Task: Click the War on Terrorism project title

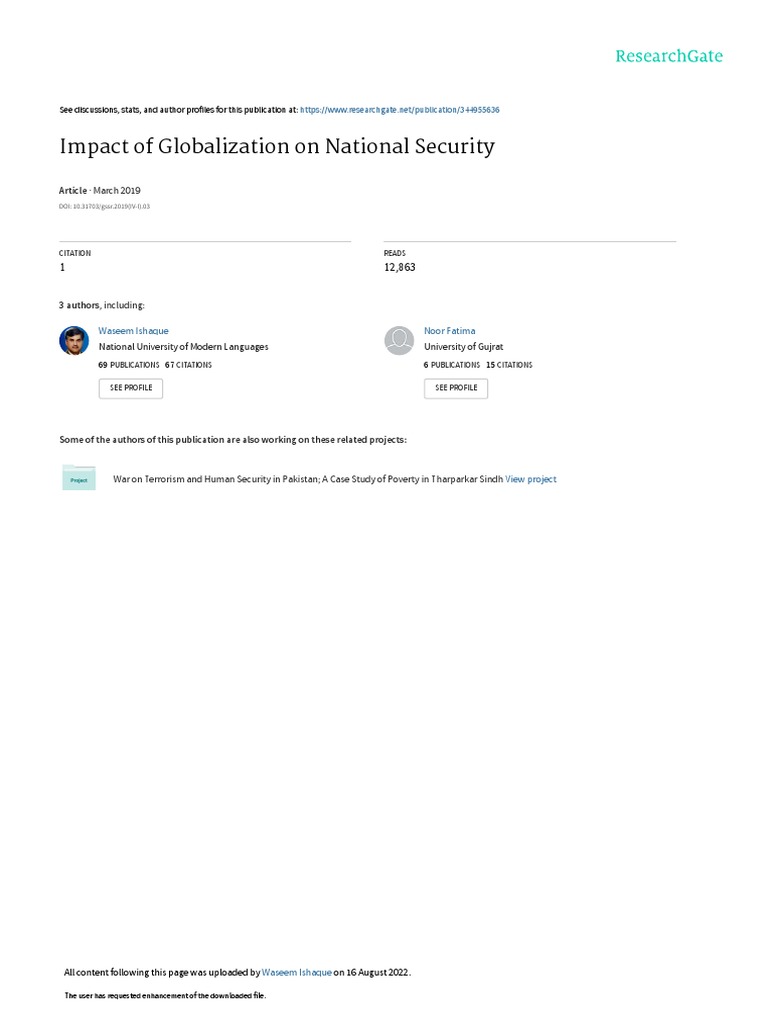Action: tap(308, 479)
